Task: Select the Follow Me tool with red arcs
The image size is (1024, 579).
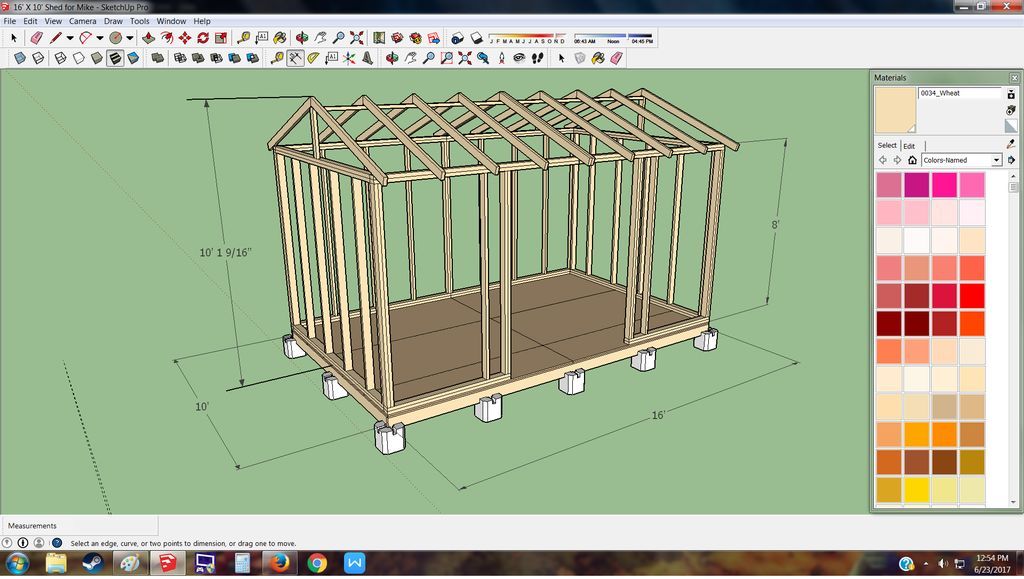Action: click(x=167, y=38)
